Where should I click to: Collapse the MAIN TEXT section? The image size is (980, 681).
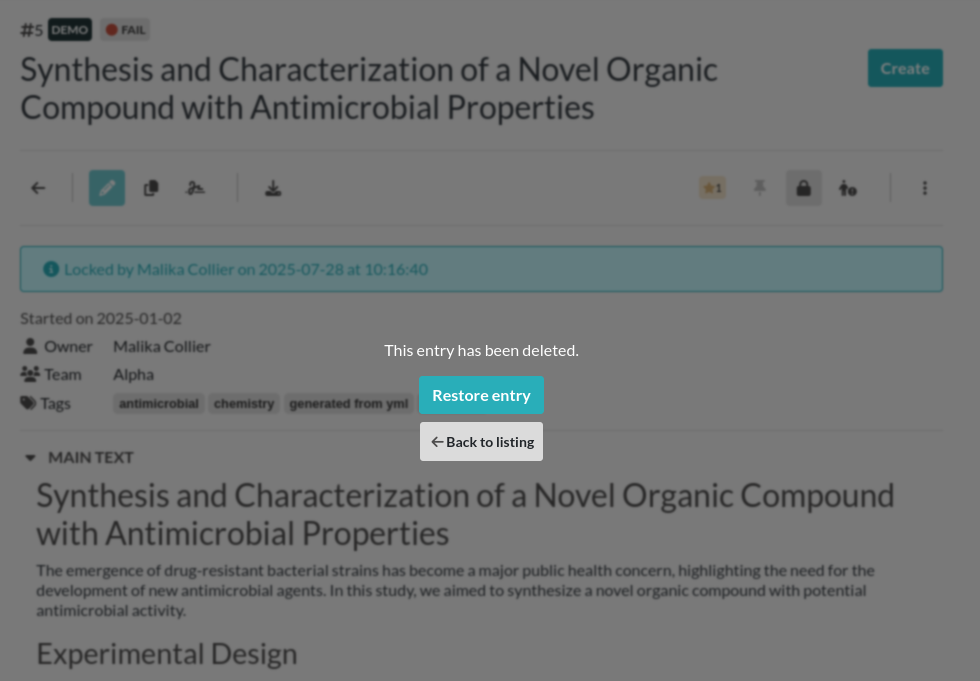tap(30, 458)
